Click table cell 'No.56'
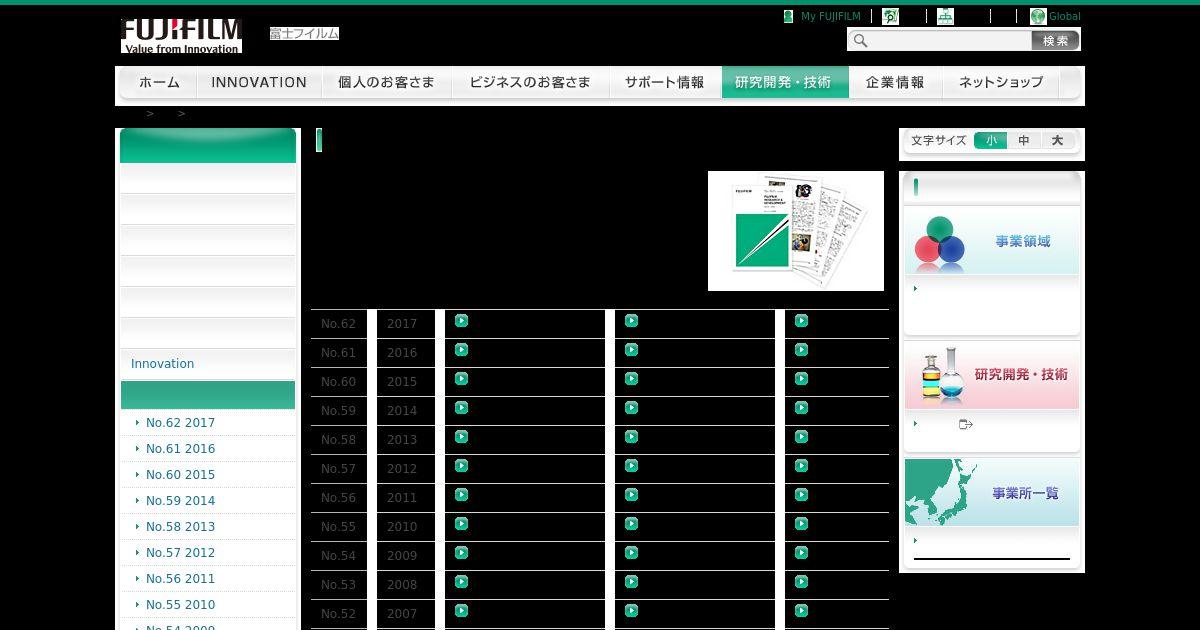This screenshot has height=630, width=1200. pos(338,498)
